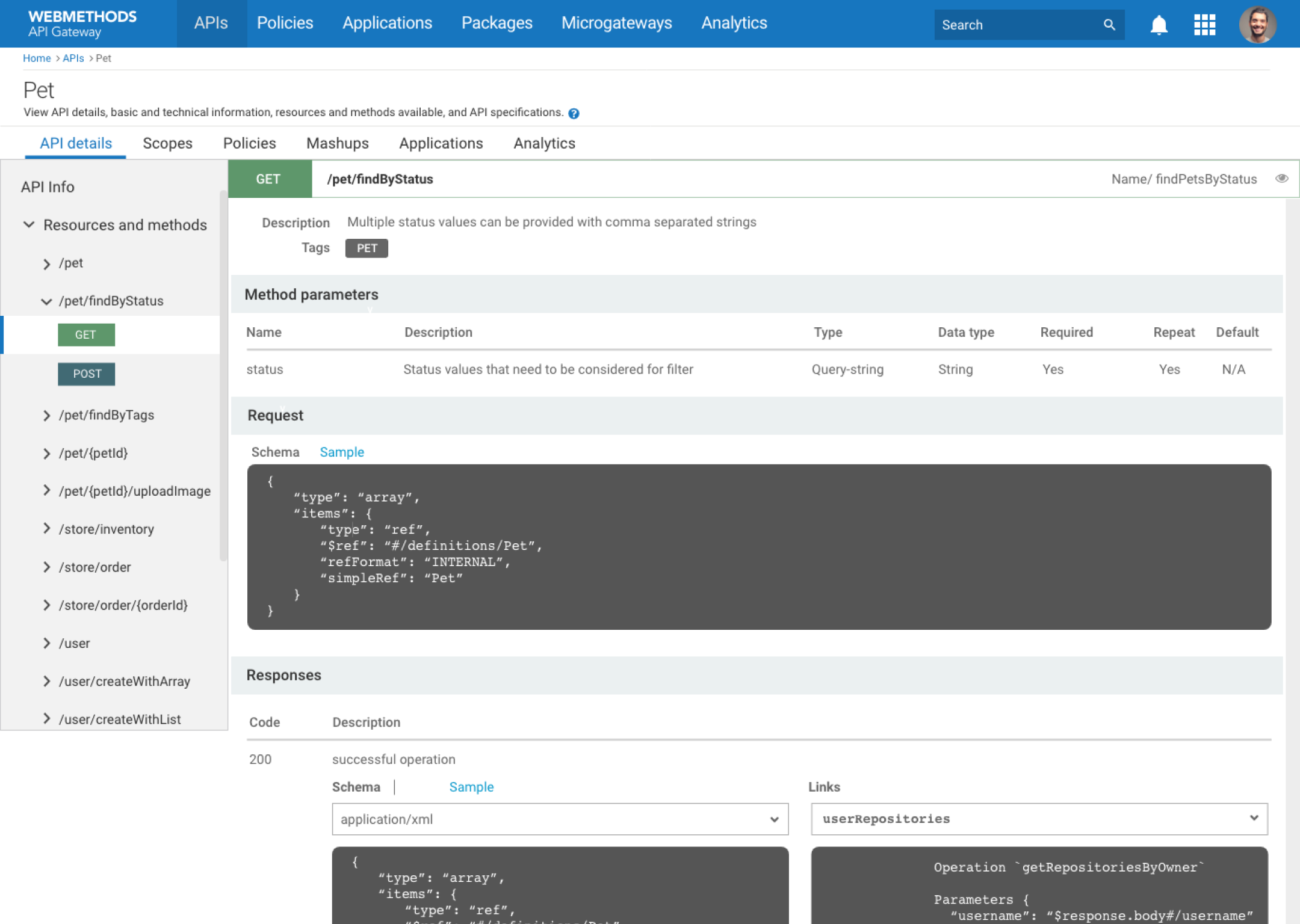Expand the /store/inventory resource

click(x=46, y=529)
